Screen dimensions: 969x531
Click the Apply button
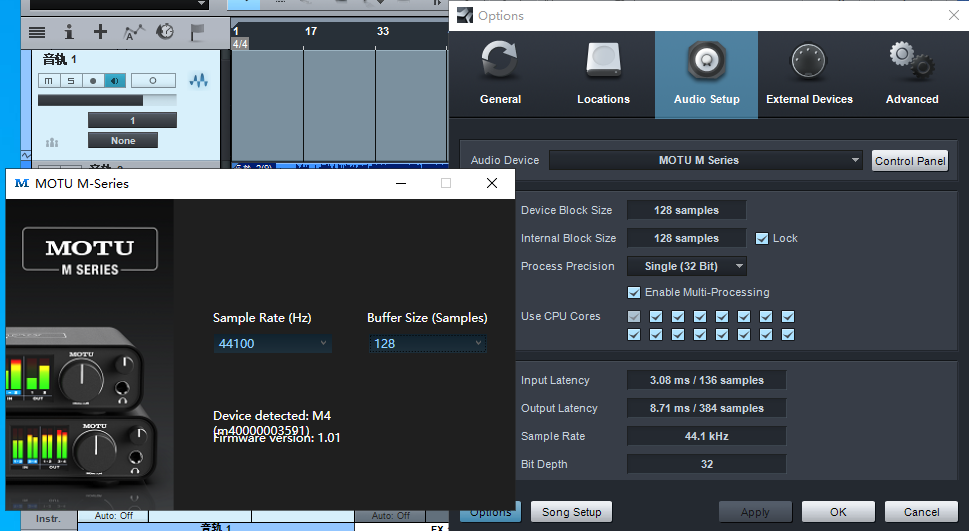click(755, 512)
